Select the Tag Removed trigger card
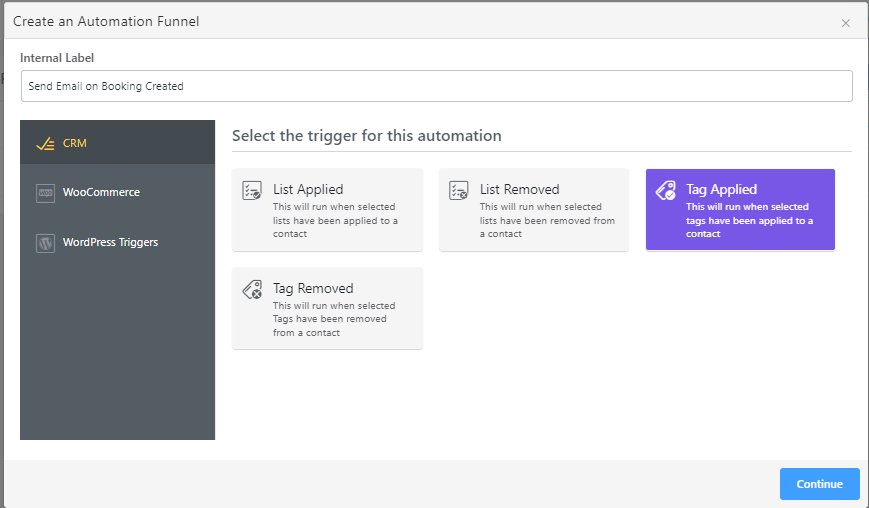Screen dimensions: 869x508 point(328,308)
